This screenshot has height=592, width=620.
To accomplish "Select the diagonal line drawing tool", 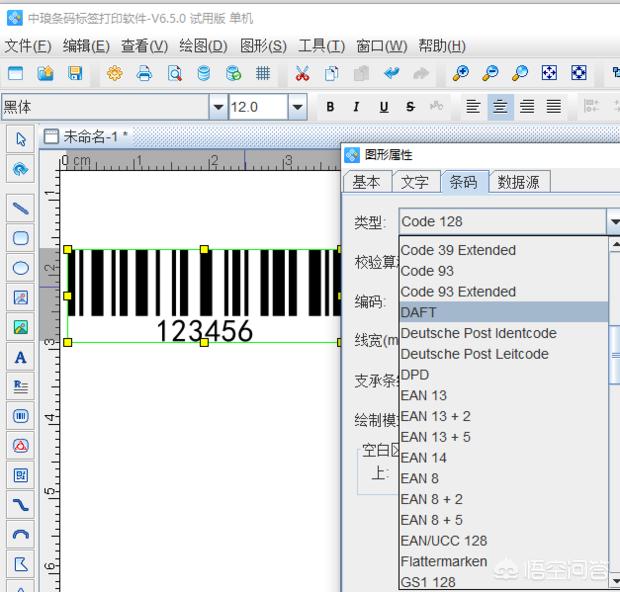I will pos(21,208).
